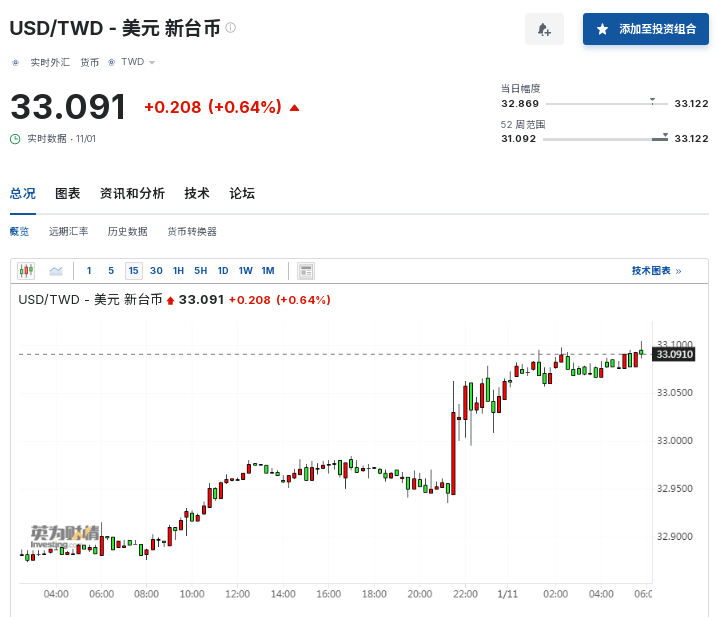Select the 1H chart interval

[178, 271]
